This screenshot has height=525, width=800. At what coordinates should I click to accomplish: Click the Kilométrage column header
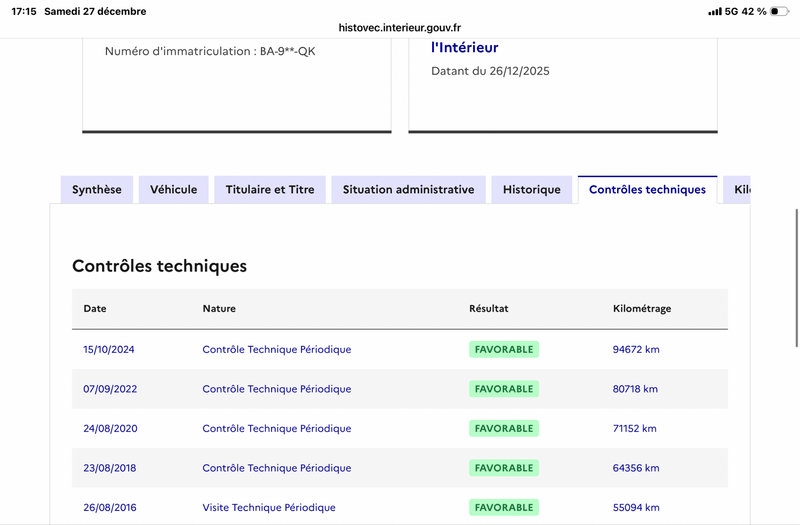click(642, 309)
